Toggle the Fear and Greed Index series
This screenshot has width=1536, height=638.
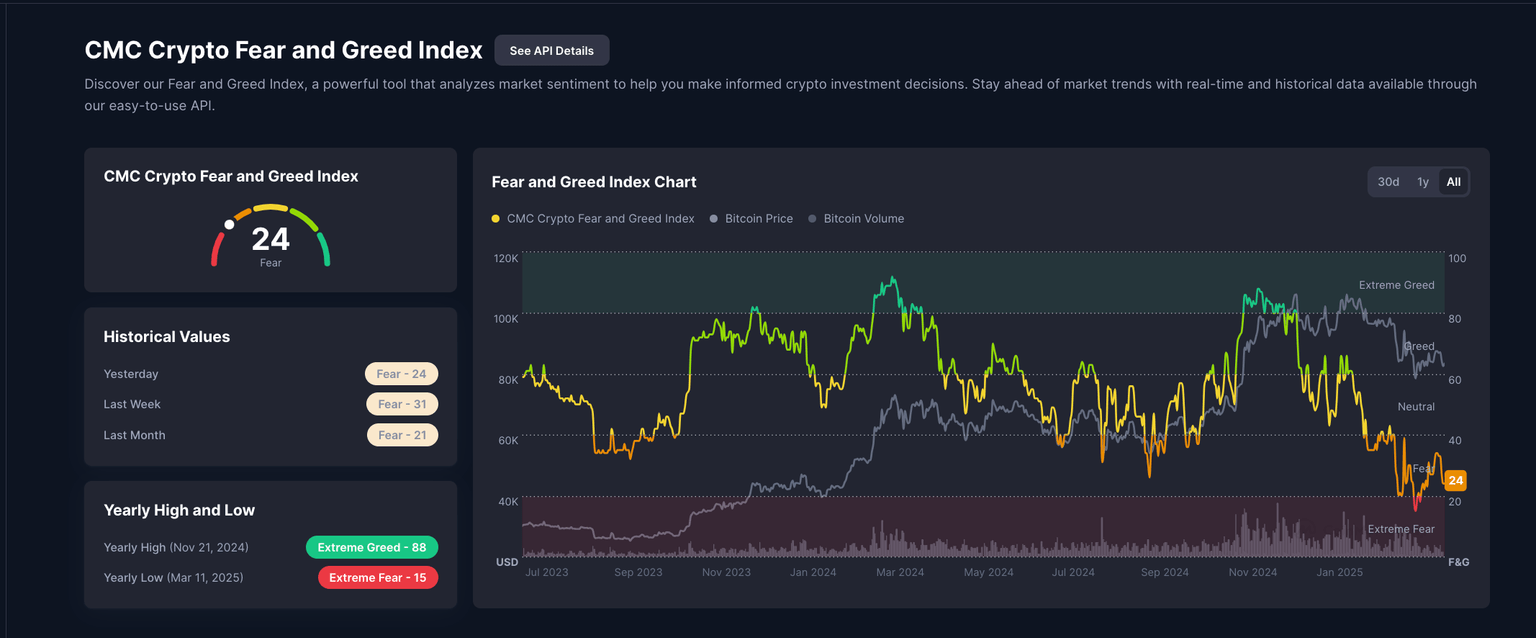[592, 218]
